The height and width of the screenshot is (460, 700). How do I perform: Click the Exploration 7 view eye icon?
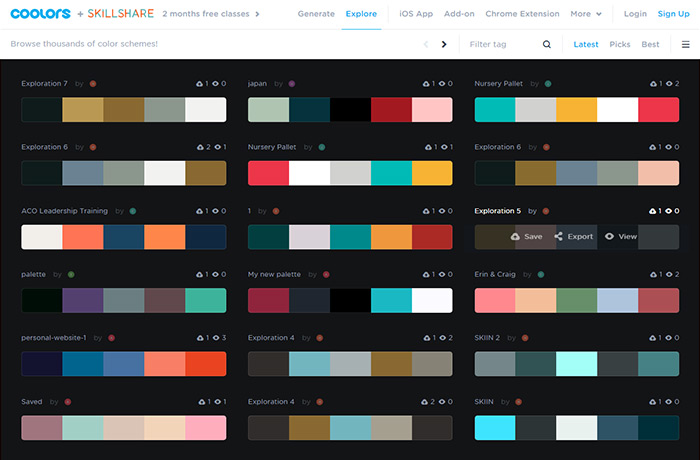pyautogui.click(x=216, y=84)
